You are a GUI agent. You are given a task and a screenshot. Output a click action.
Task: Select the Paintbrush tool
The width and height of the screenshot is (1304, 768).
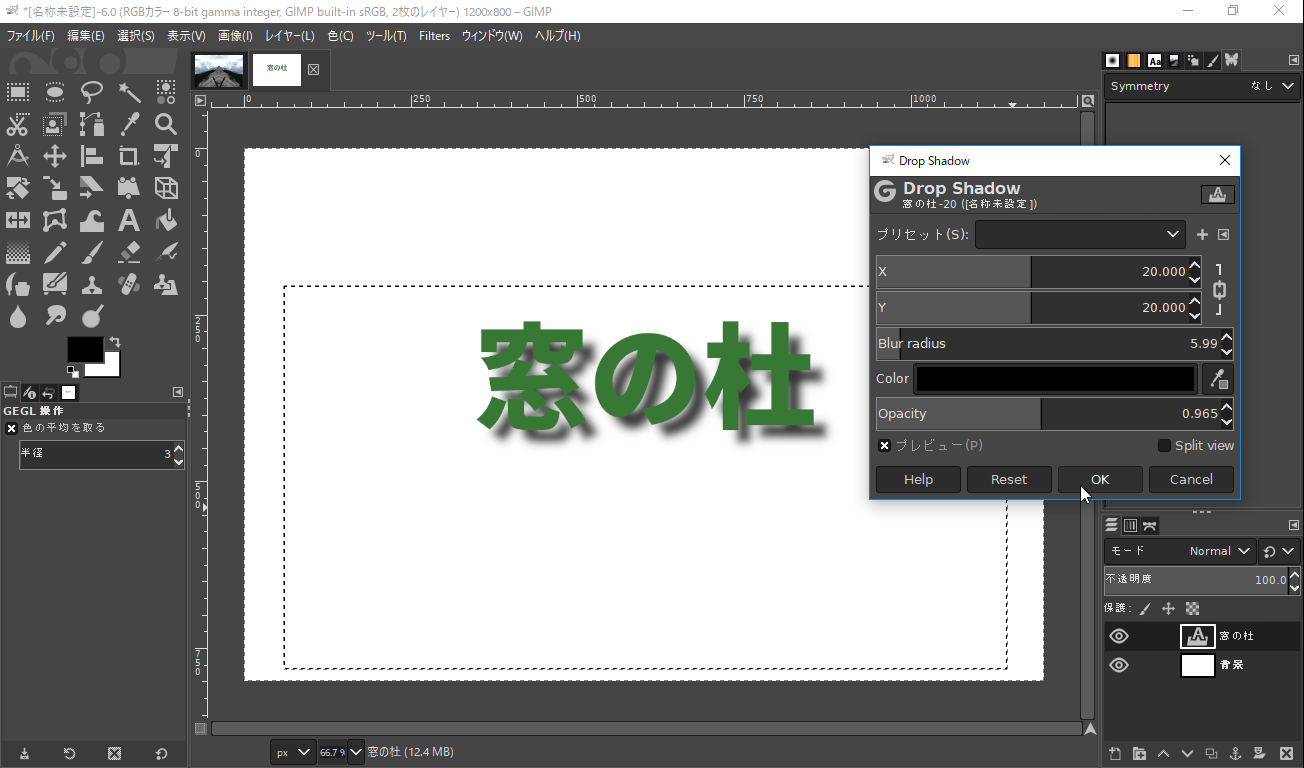coord(92,252)
